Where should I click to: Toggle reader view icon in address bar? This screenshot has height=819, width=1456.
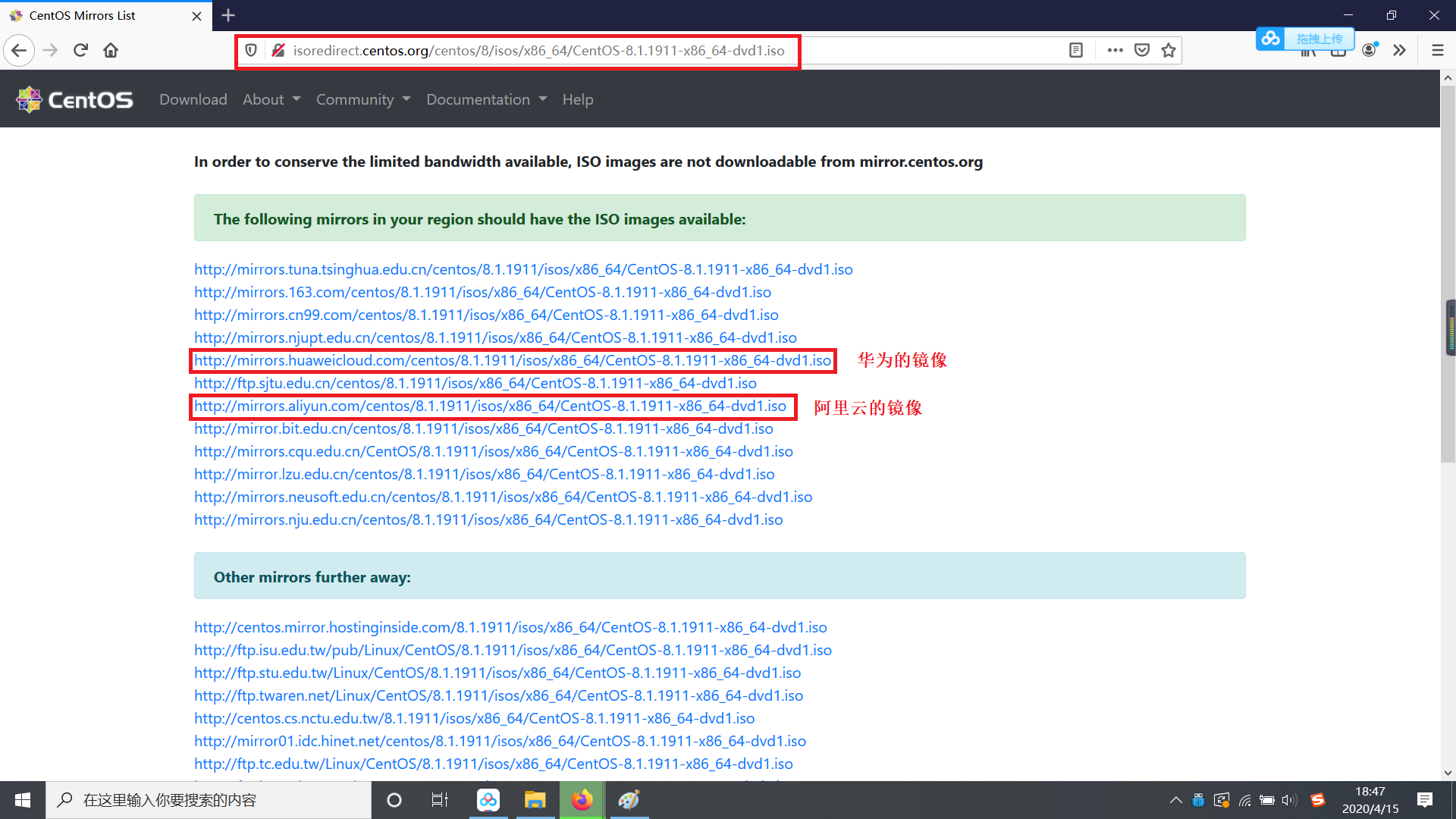click(1075, 51)
